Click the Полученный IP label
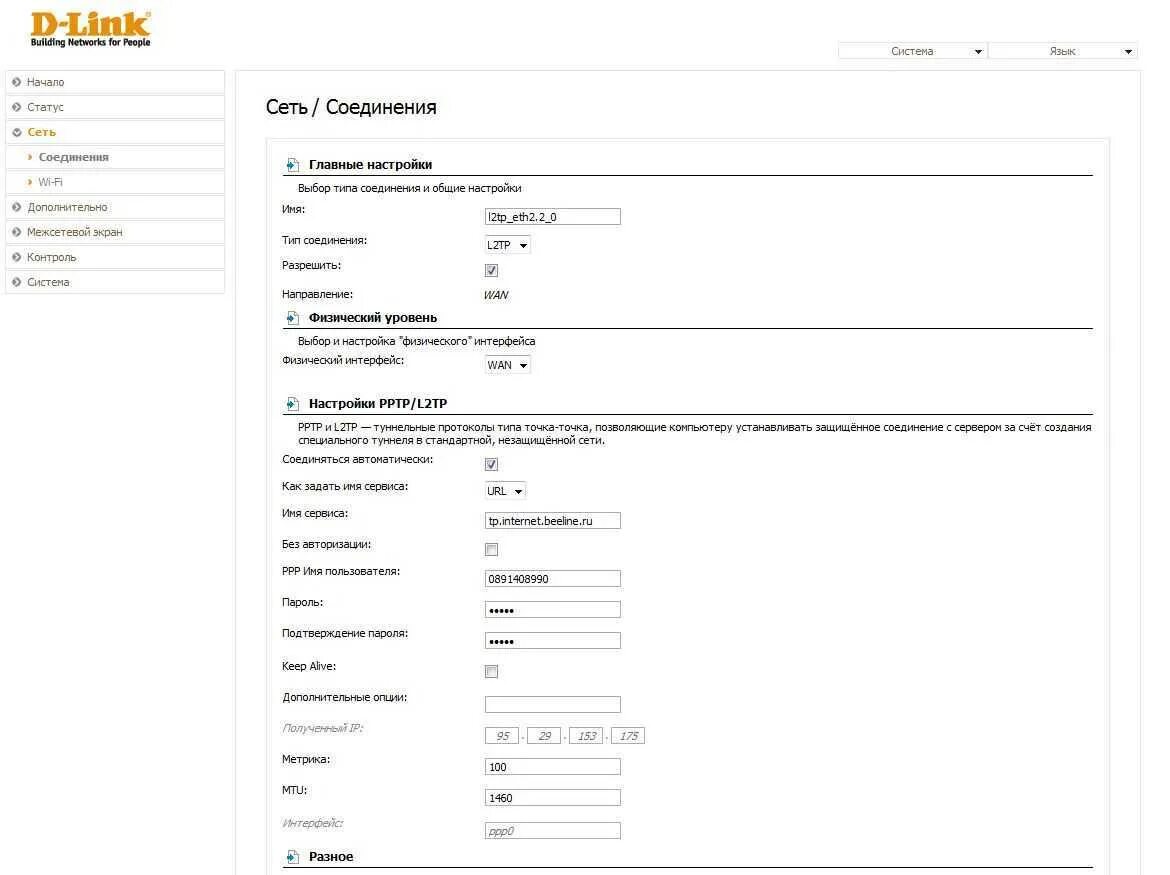 (322, 728)
